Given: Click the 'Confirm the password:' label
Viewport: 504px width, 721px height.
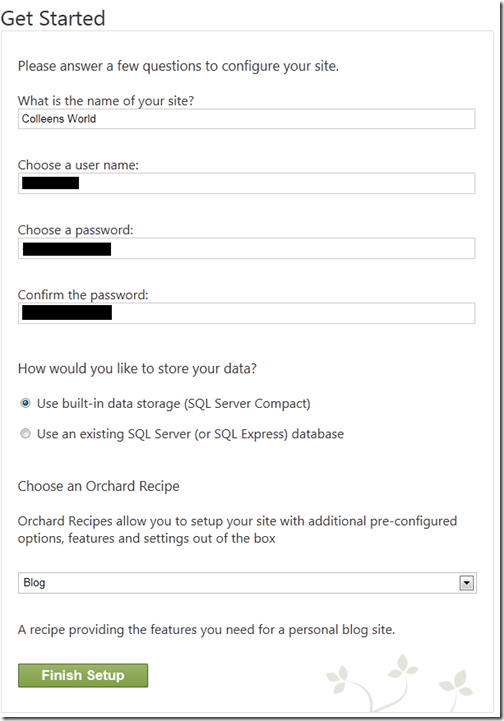Looking at the screenshot, I should pos(83,295).
